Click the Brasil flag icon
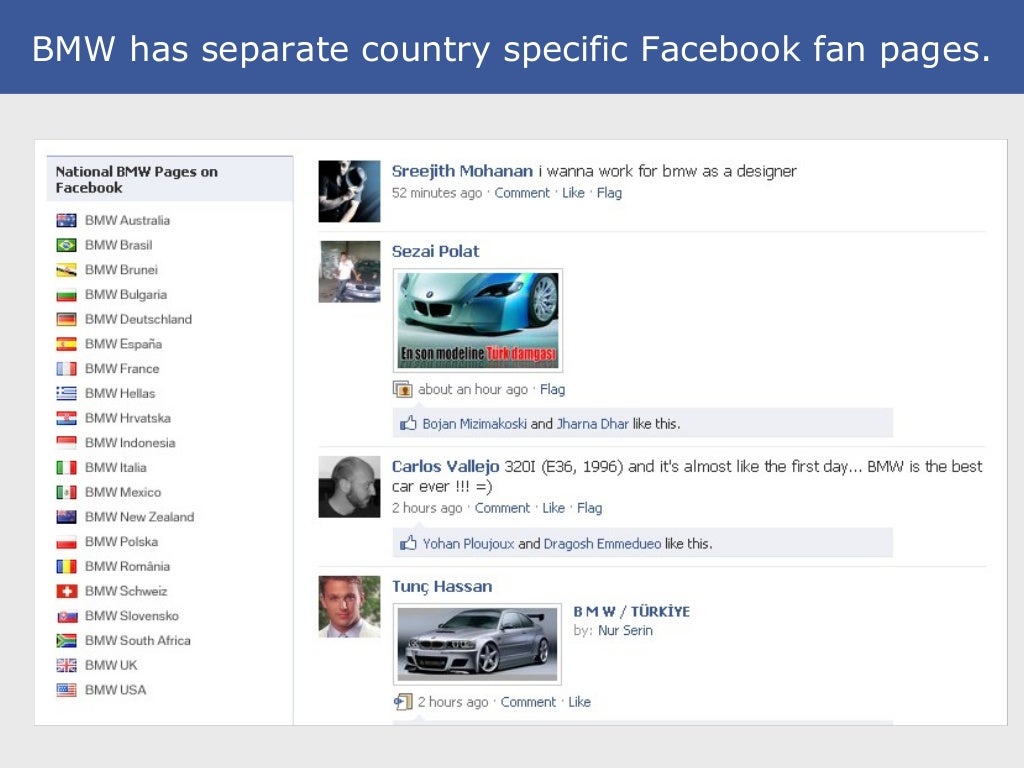 (66, 245)
